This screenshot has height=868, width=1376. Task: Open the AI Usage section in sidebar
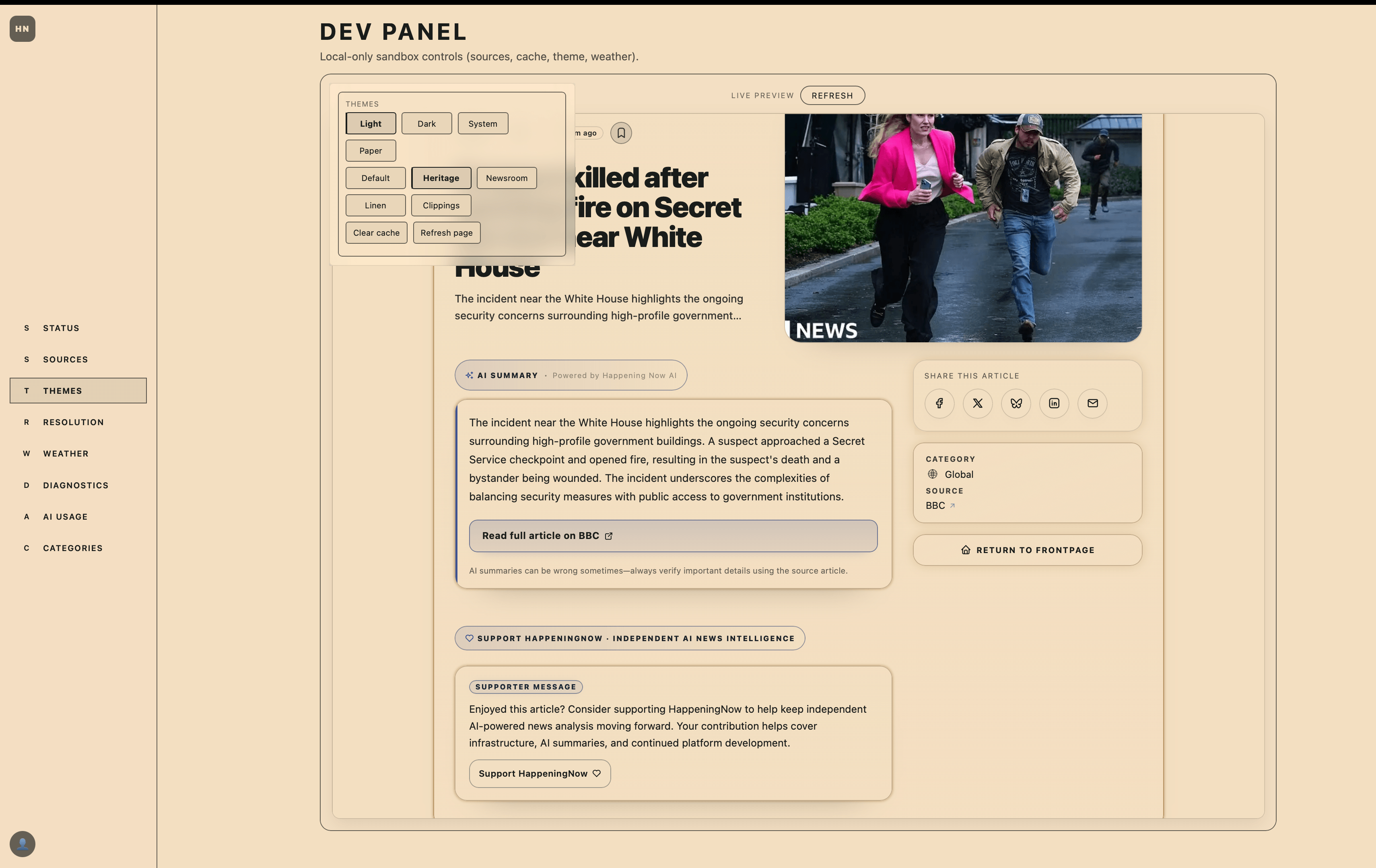pyautogui.click(x=78, y=516)
